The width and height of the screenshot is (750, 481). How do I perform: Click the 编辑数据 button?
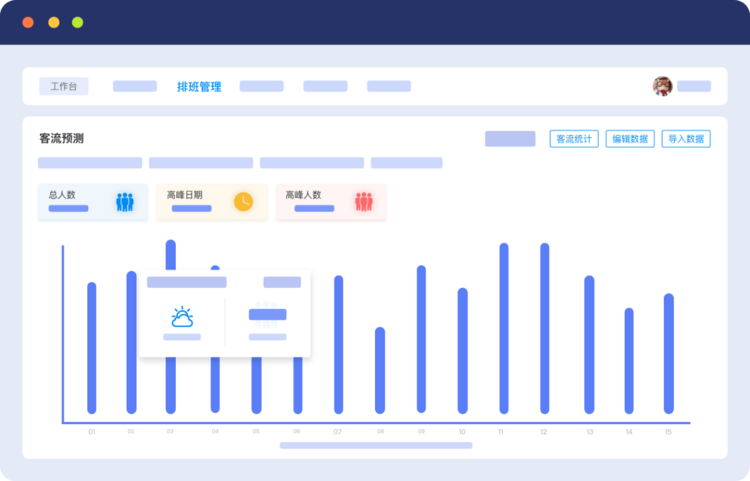click(x=630, y=139)
